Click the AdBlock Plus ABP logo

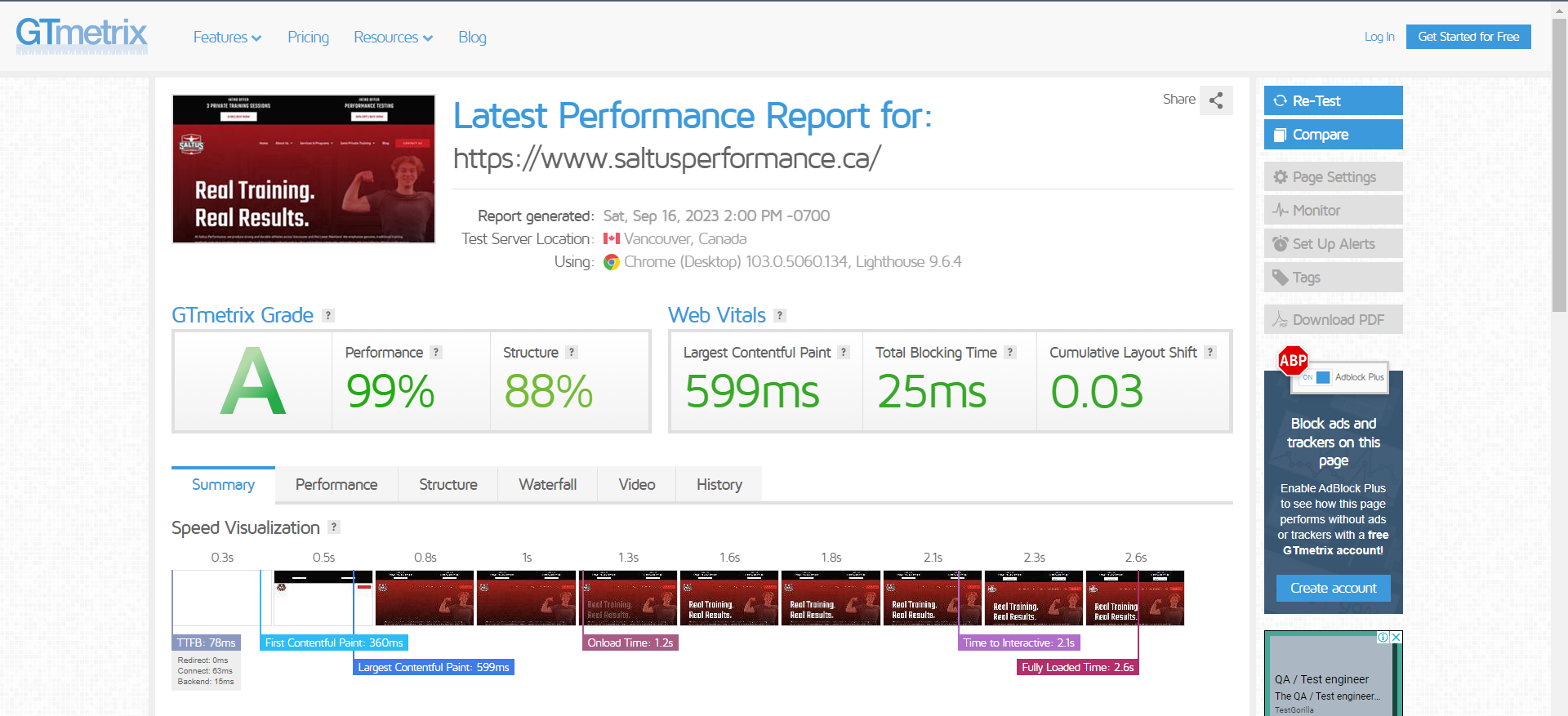[x=1293, y=360]
